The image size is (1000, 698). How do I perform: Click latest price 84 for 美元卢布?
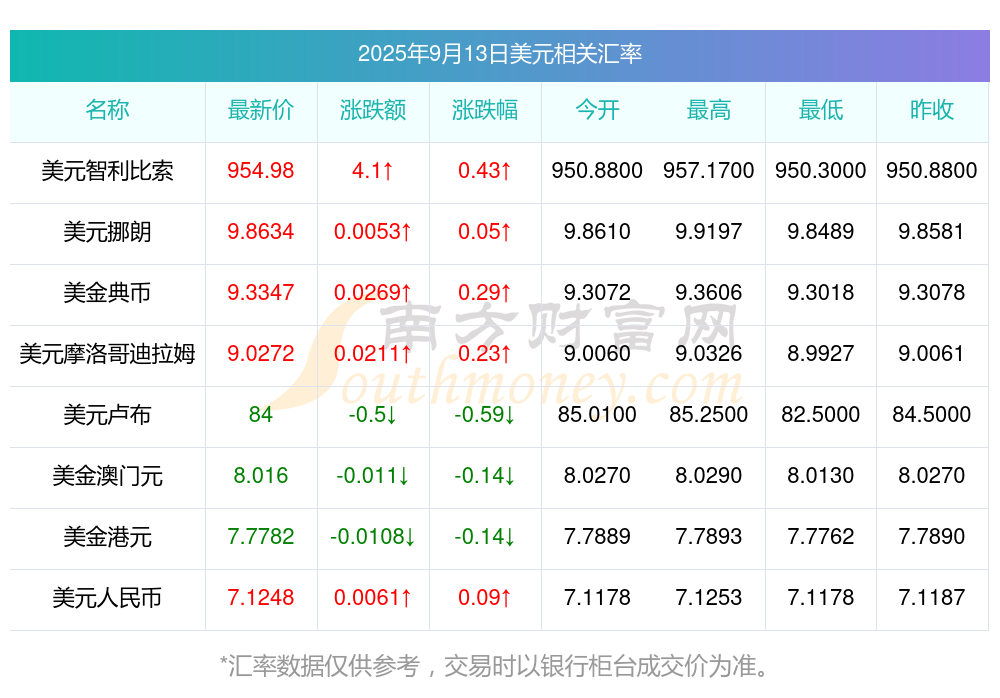click(261, 415)
